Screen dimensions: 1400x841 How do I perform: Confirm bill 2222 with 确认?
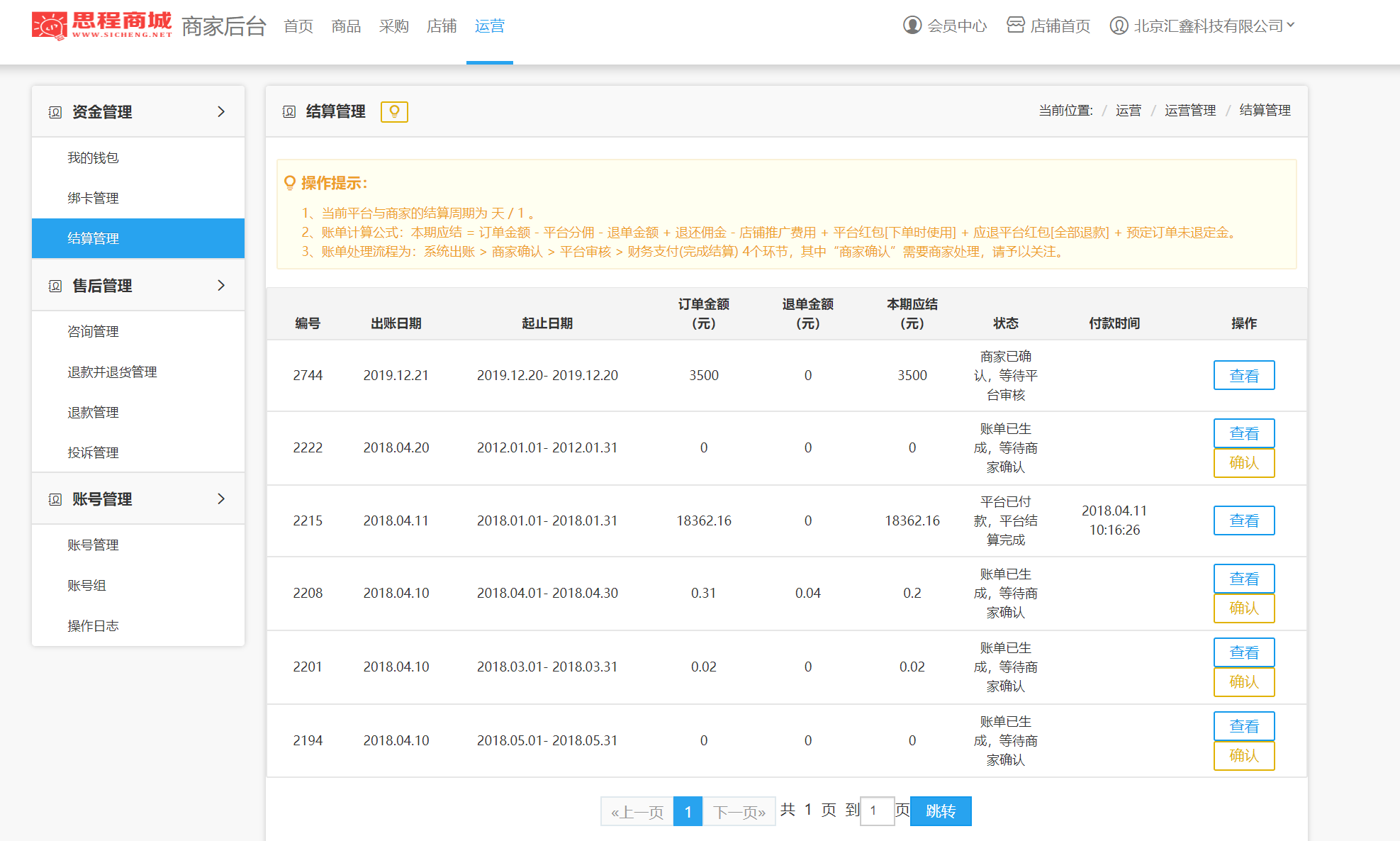pyautogui.click(x=1244, y=463)
